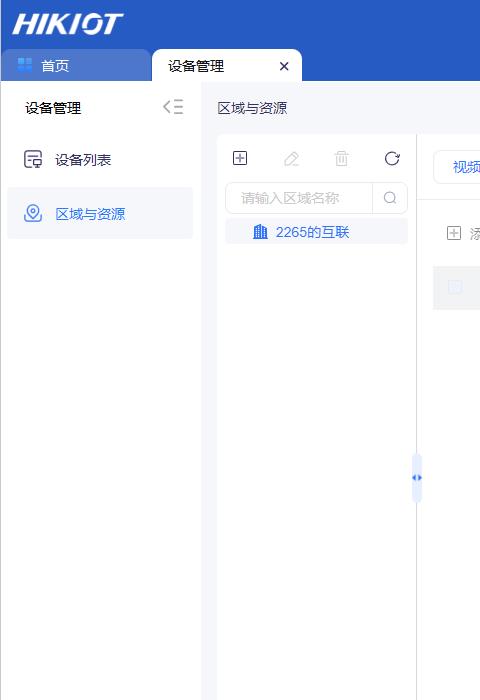This screenshot has width=480, height=700.
Task: Click the edit region pencil icon
Action: click(291, 158)
